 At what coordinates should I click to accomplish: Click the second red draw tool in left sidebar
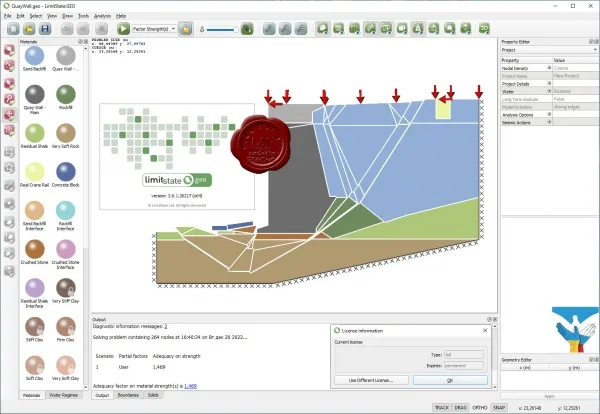click(x=10, y=66)
